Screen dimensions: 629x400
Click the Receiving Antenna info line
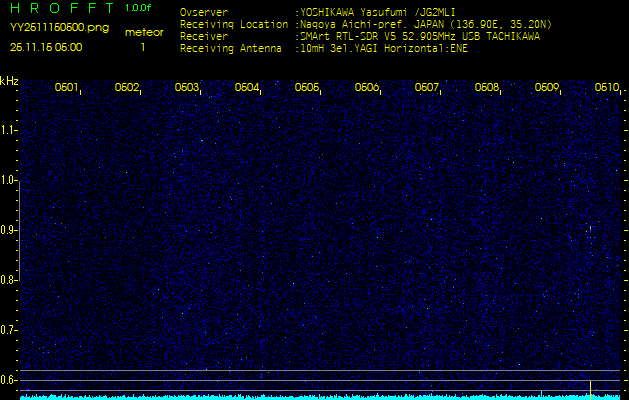tap(324, 49)
